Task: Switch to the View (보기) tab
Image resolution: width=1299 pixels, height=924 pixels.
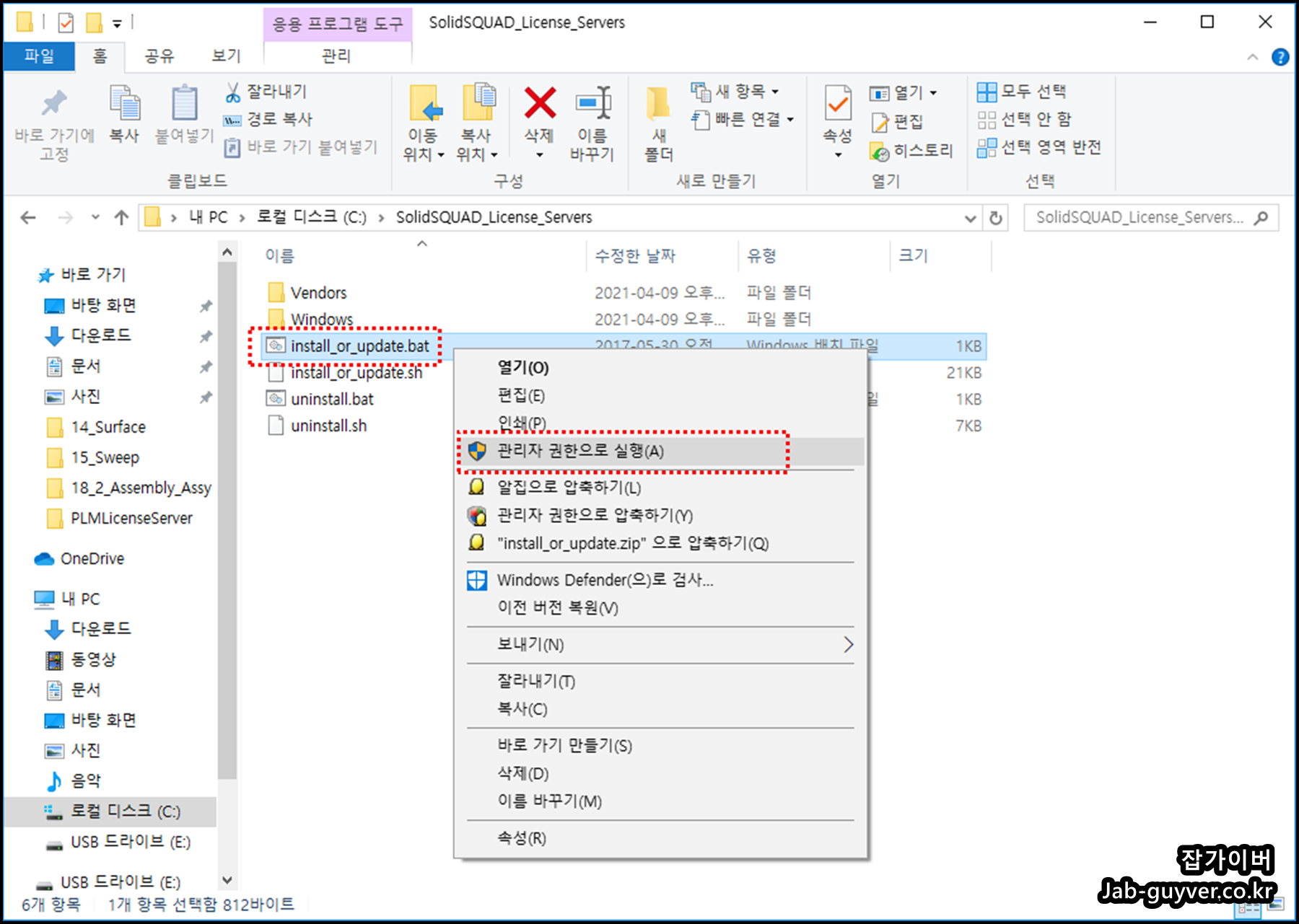Action: tap(226, 56)
